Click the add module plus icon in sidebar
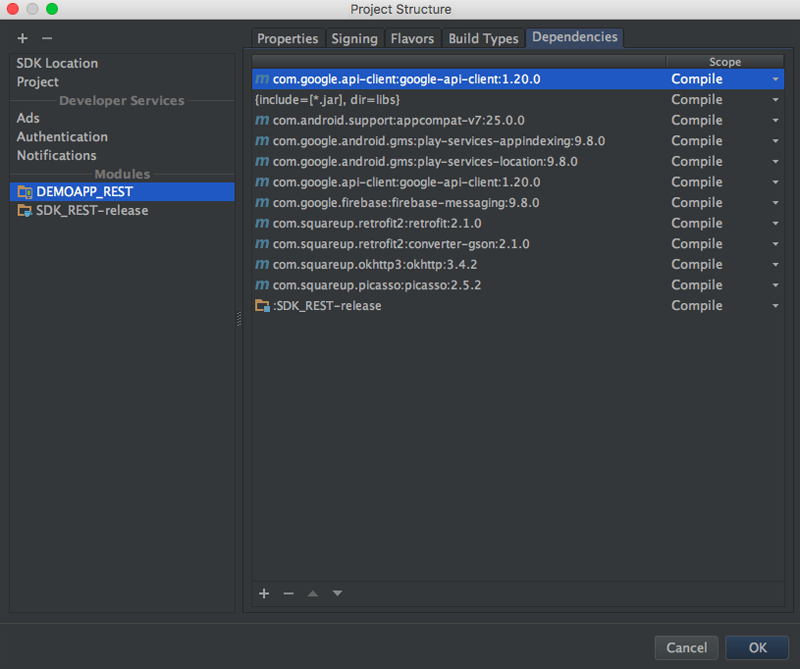This screenshot has height=669, width=800. tap(22, 38)
